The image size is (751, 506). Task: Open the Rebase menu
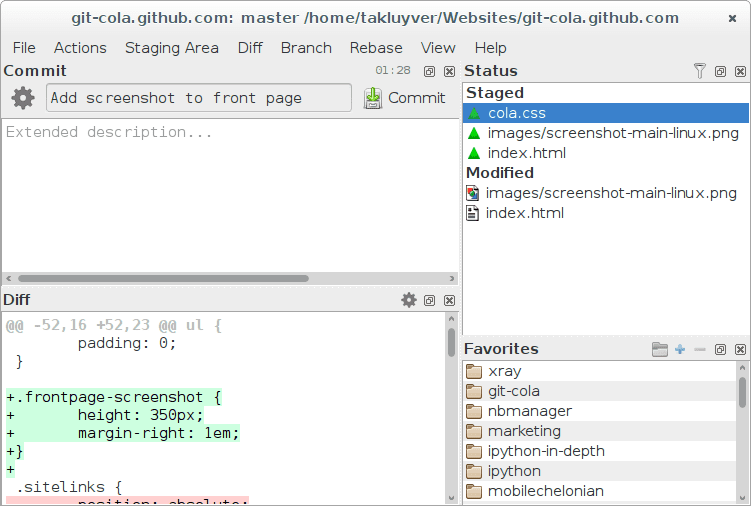point(376,48)
